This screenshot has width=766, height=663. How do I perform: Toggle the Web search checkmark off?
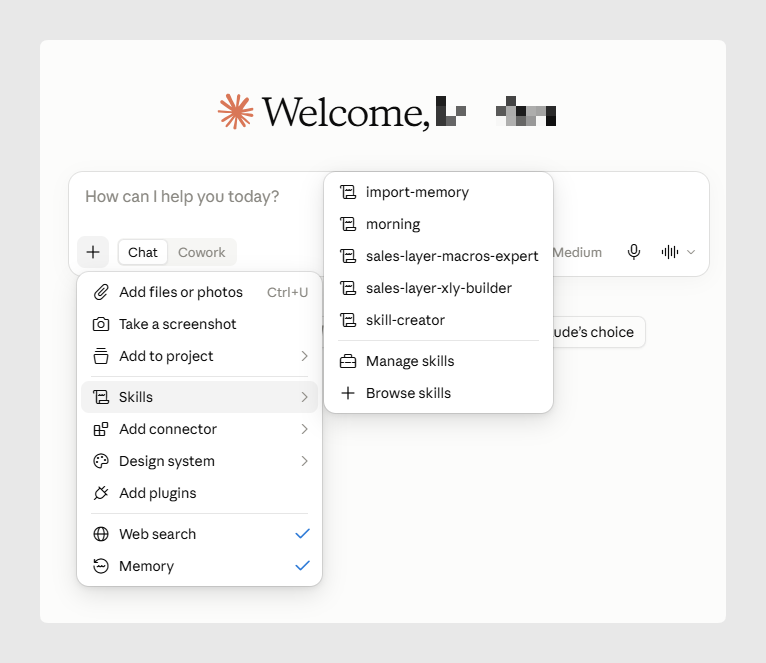tap(302, 534)
